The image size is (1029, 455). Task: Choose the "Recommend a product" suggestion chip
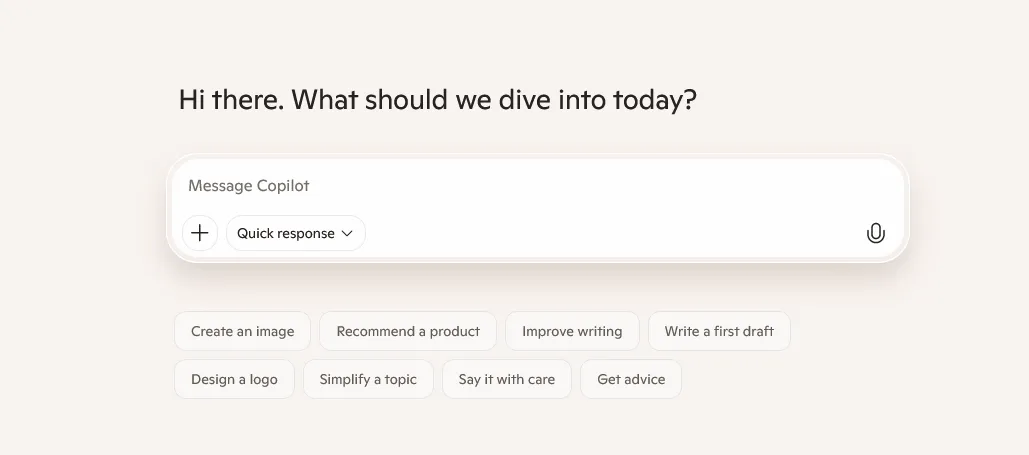tap(408, 331)
